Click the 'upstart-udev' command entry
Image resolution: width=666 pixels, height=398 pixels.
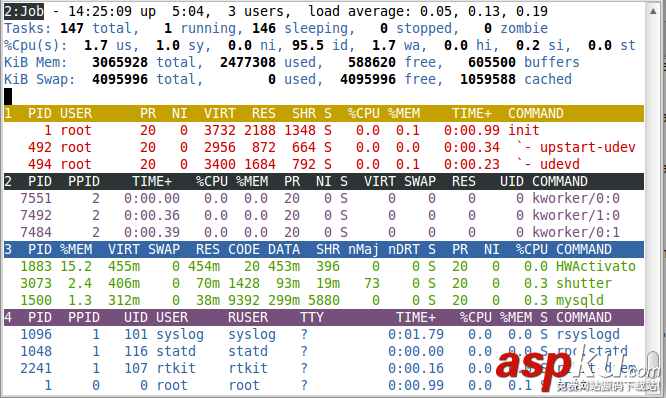click(x=587, y=147)
